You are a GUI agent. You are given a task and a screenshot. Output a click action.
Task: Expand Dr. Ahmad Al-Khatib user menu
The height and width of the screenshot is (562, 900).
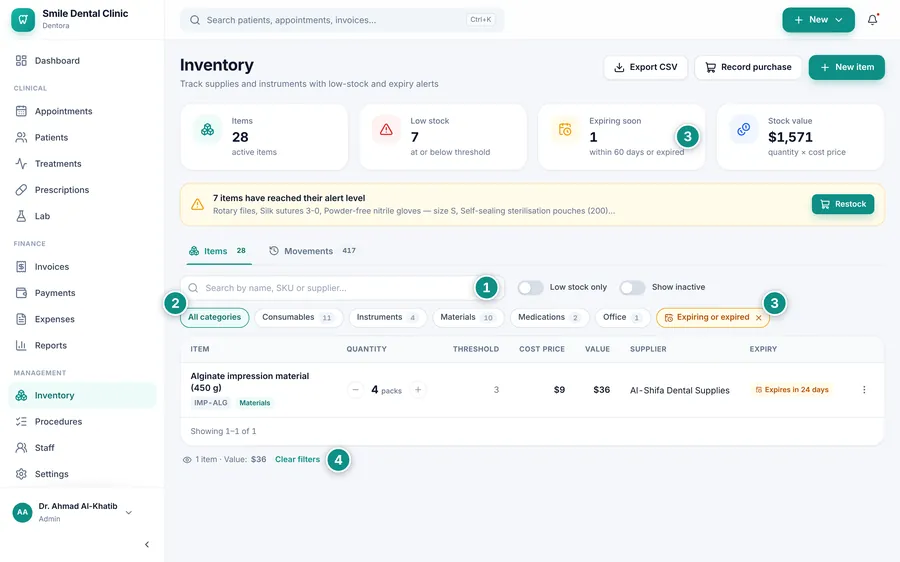(x=73, y=512)
